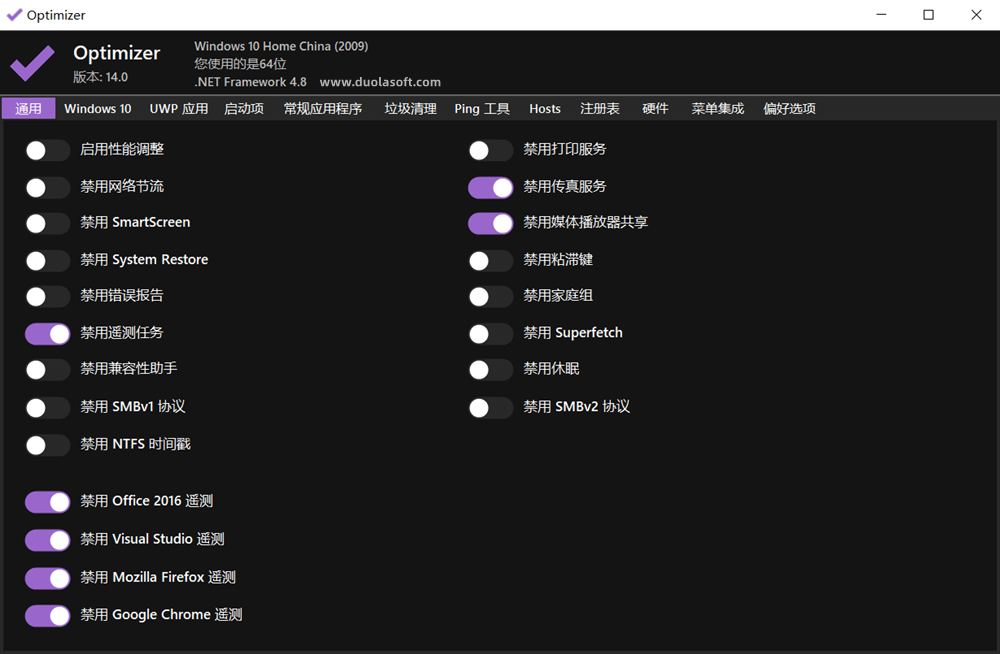Screen dimensions: 1000x654
Task: Toggle 禁用 System Restore switch
Action: (x=47, y=260)
